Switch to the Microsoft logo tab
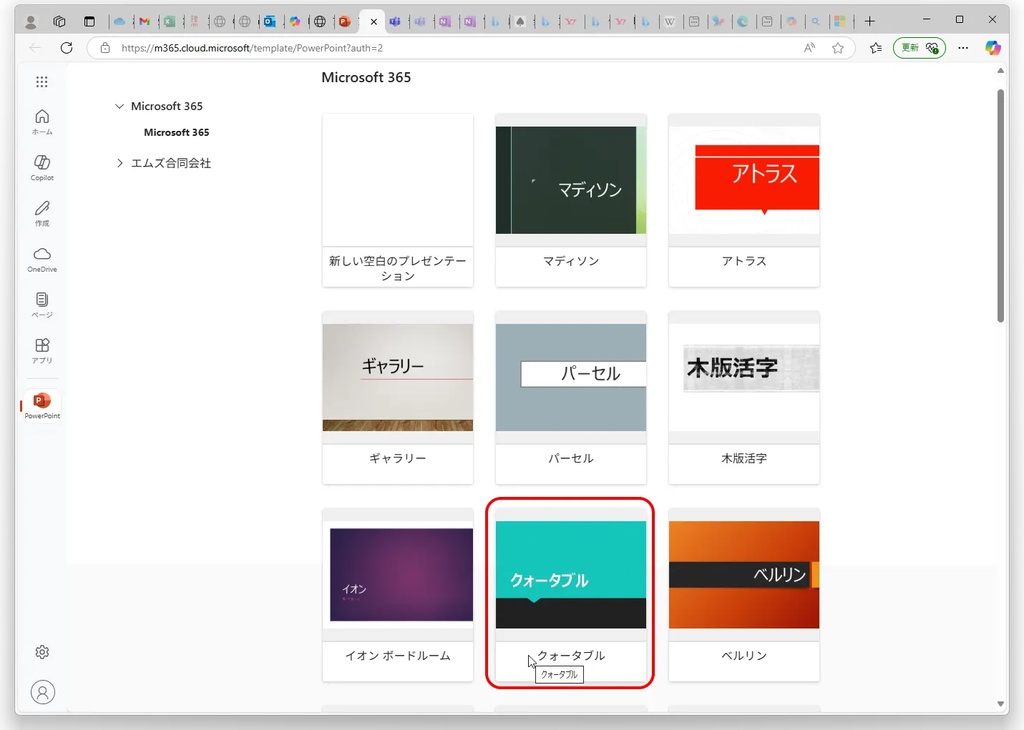 [x=840, y=22]
